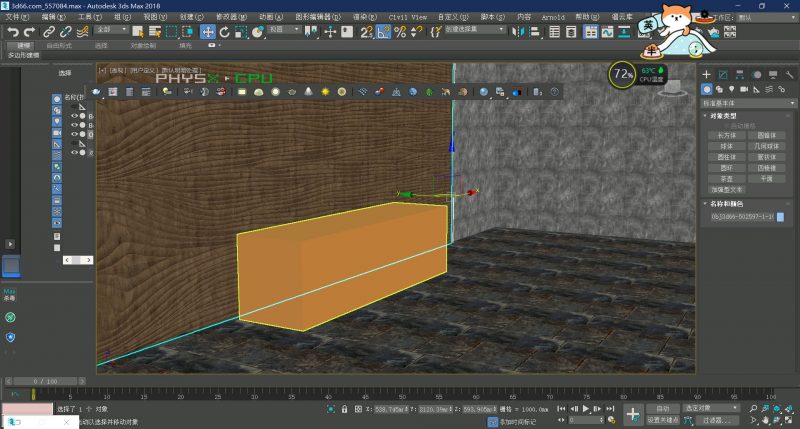Collapse the 名称和颜色 rollout

pos(727,203)
